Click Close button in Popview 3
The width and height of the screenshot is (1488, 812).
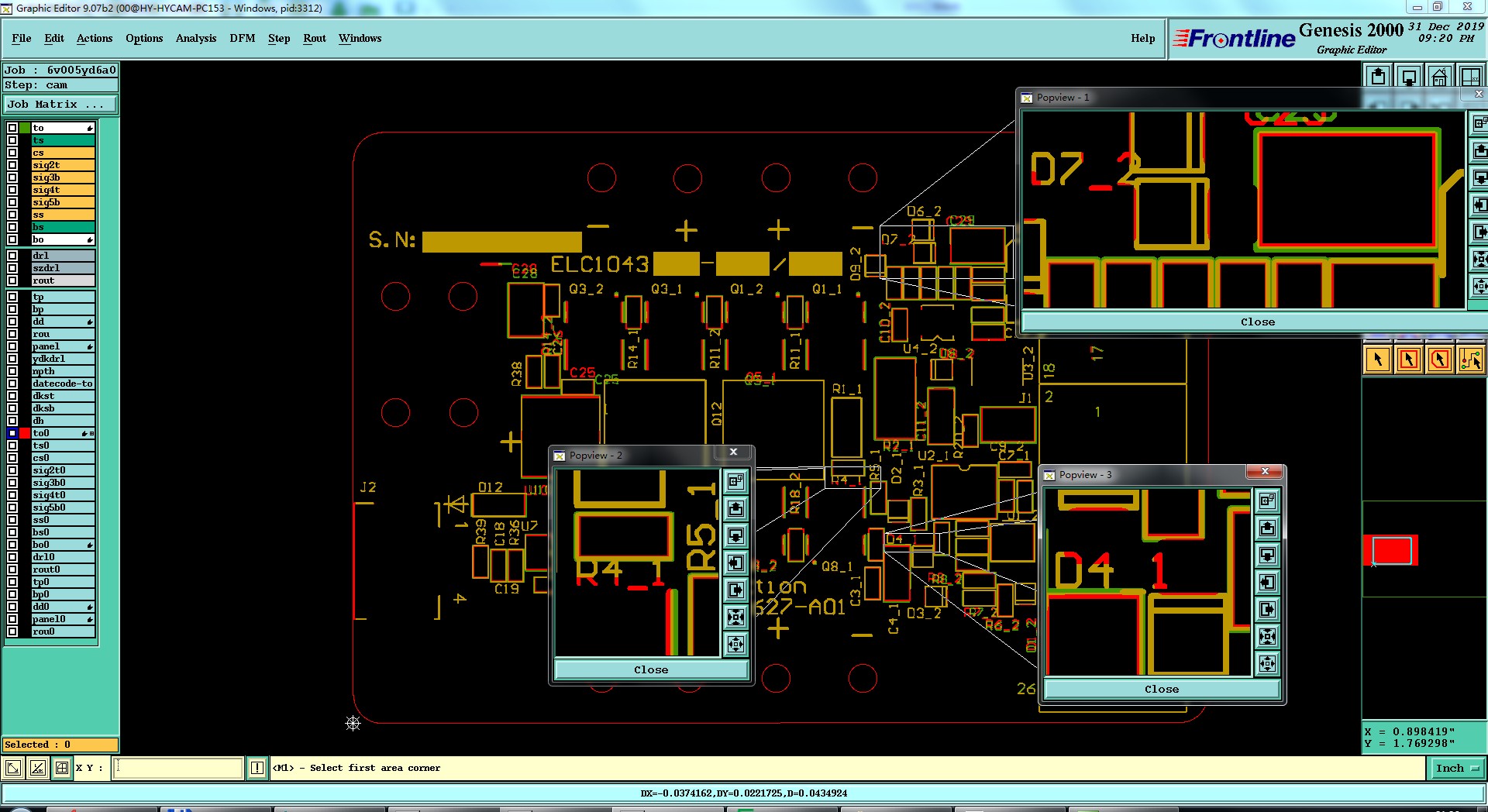point(1162,689)
